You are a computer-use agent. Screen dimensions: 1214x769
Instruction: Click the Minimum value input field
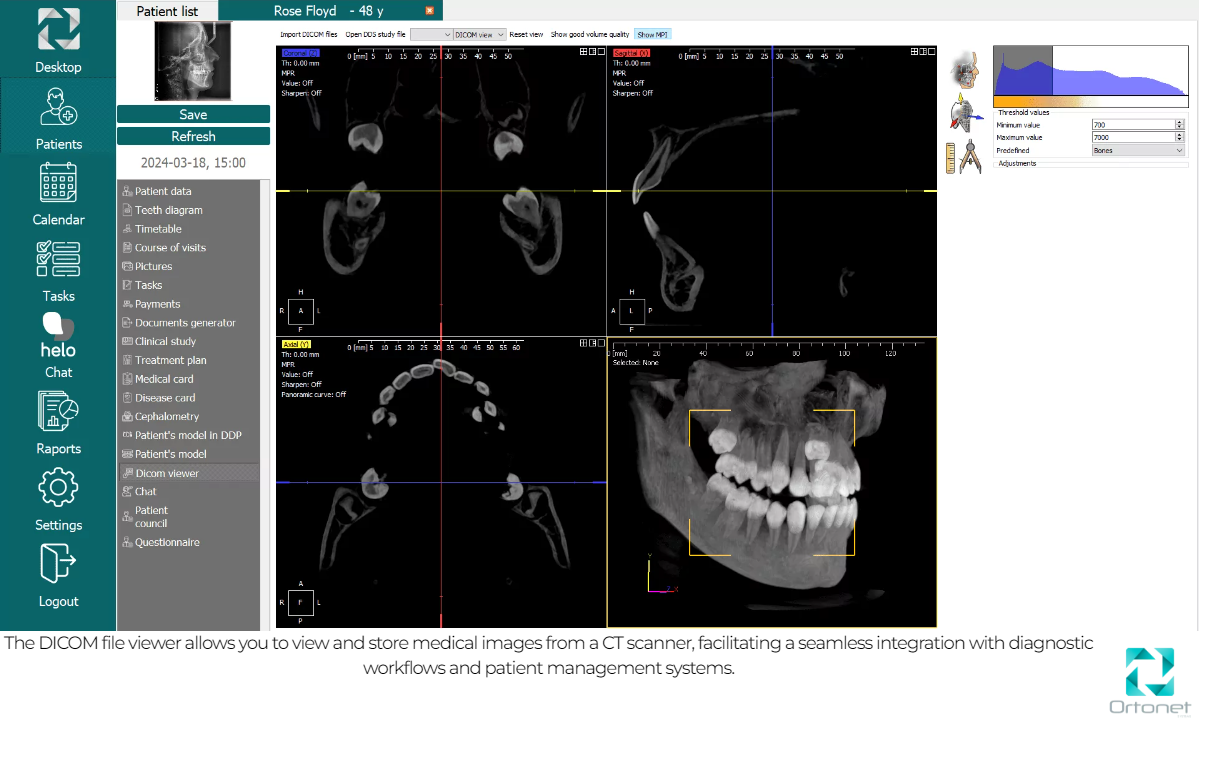pyautogui.click(x=1132, y=125)
